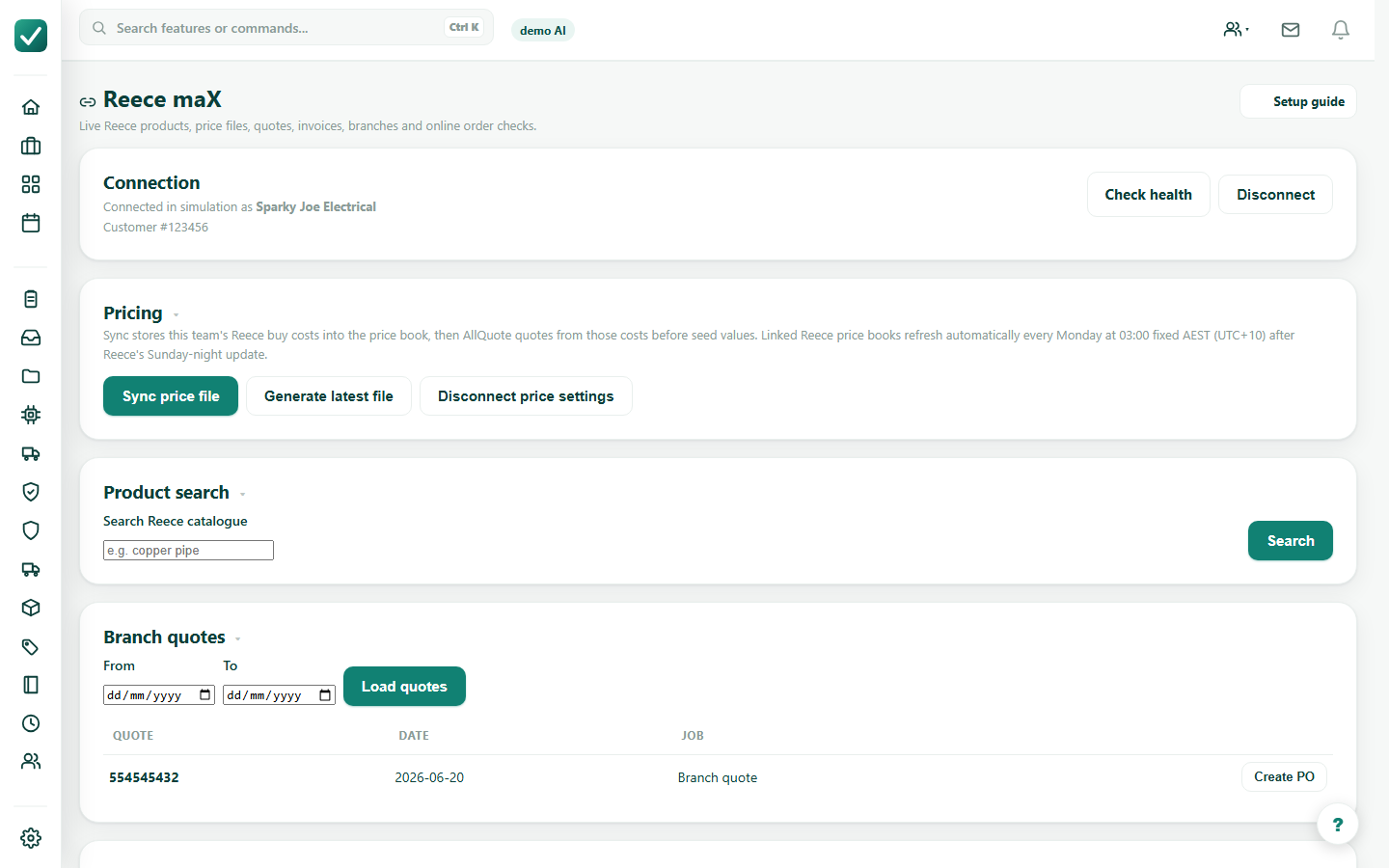Click the Load quotes button

click(x=404, y=687)
